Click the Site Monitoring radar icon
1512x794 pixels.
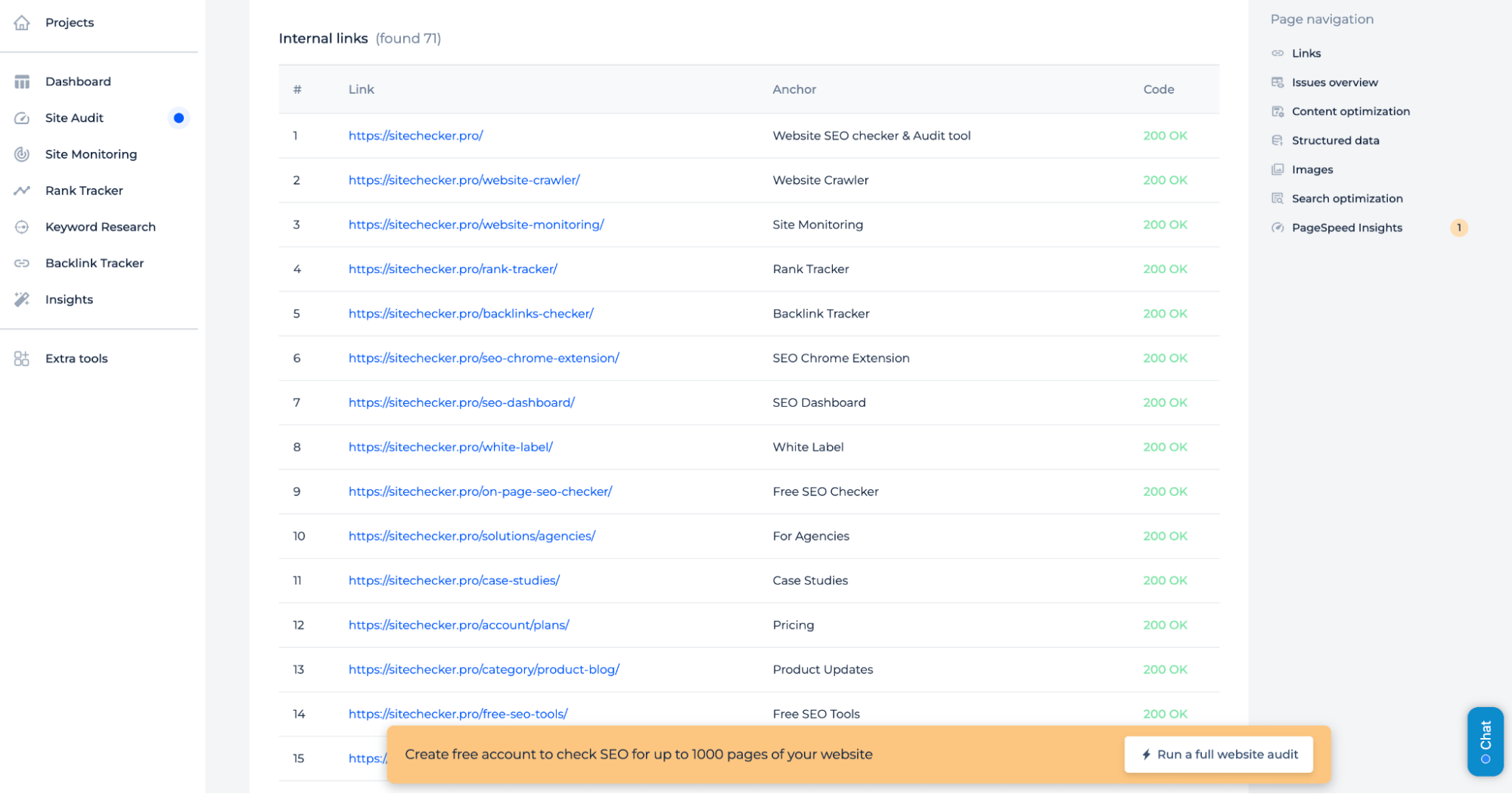click(x=22, y=154)
